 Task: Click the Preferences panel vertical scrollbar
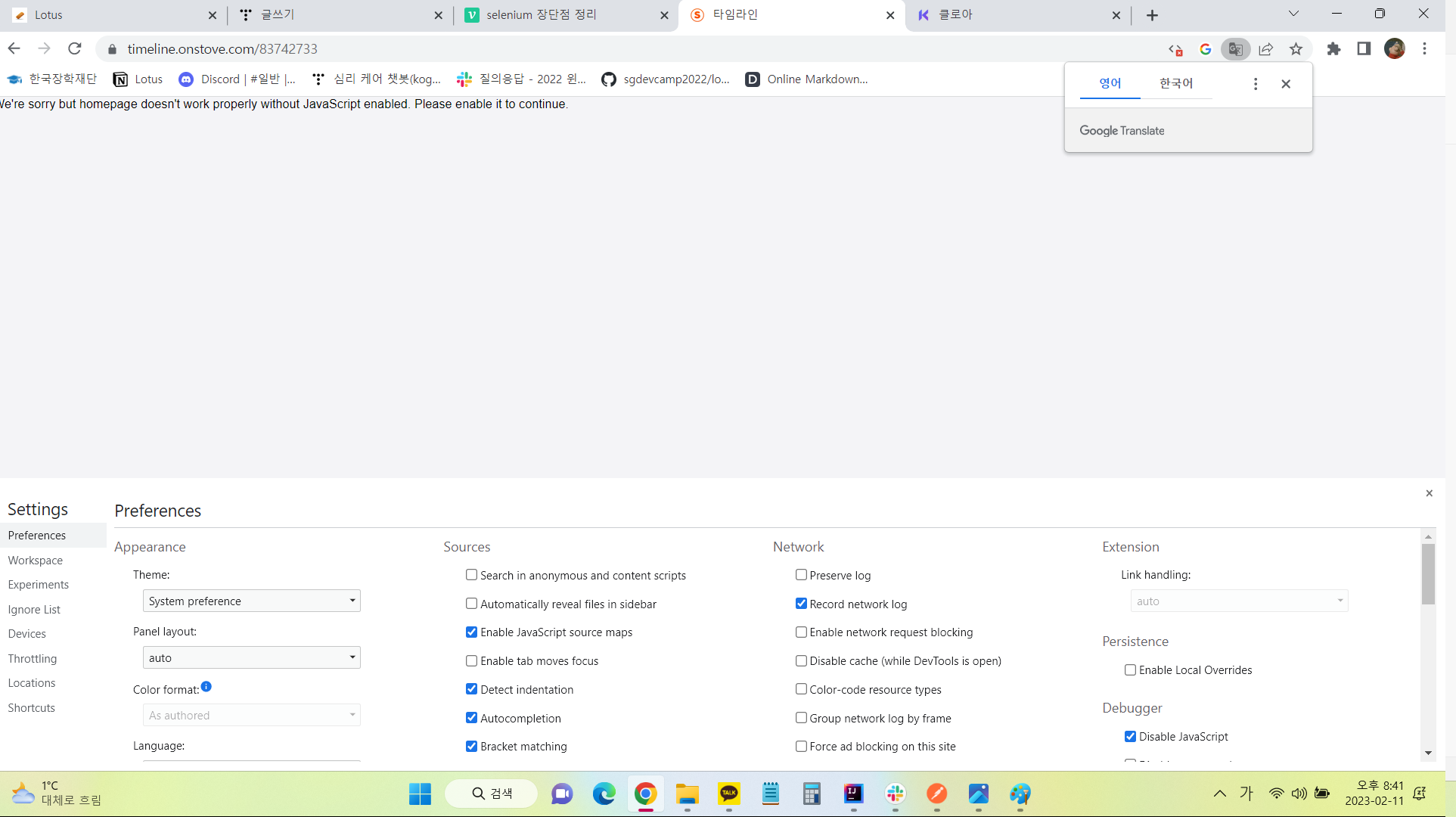1428,575
